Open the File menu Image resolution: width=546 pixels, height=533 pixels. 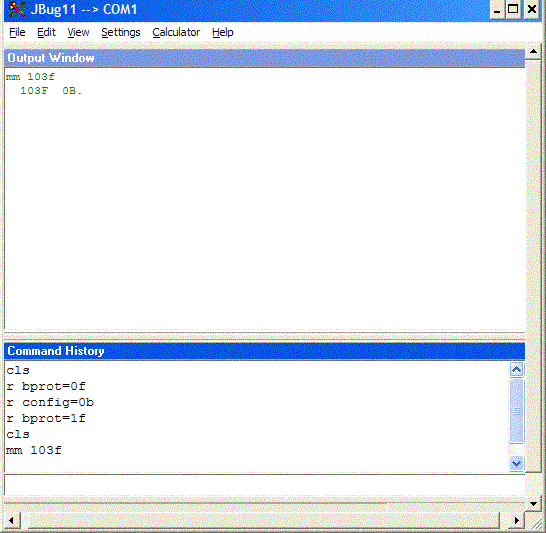[x=17, y=32]
